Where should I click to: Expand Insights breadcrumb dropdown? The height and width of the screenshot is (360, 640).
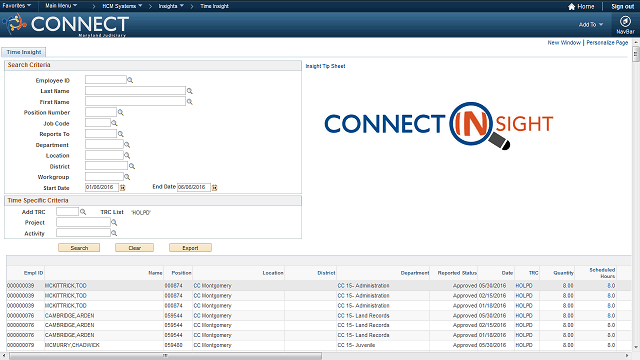[171, 6]
